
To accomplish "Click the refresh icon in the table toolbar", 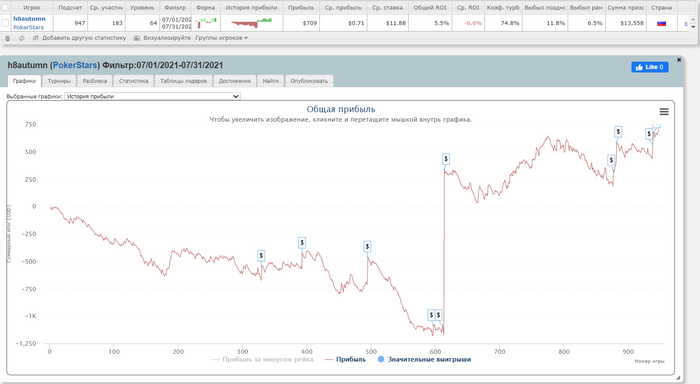I will pyautogui.click(x=22, y=38).
